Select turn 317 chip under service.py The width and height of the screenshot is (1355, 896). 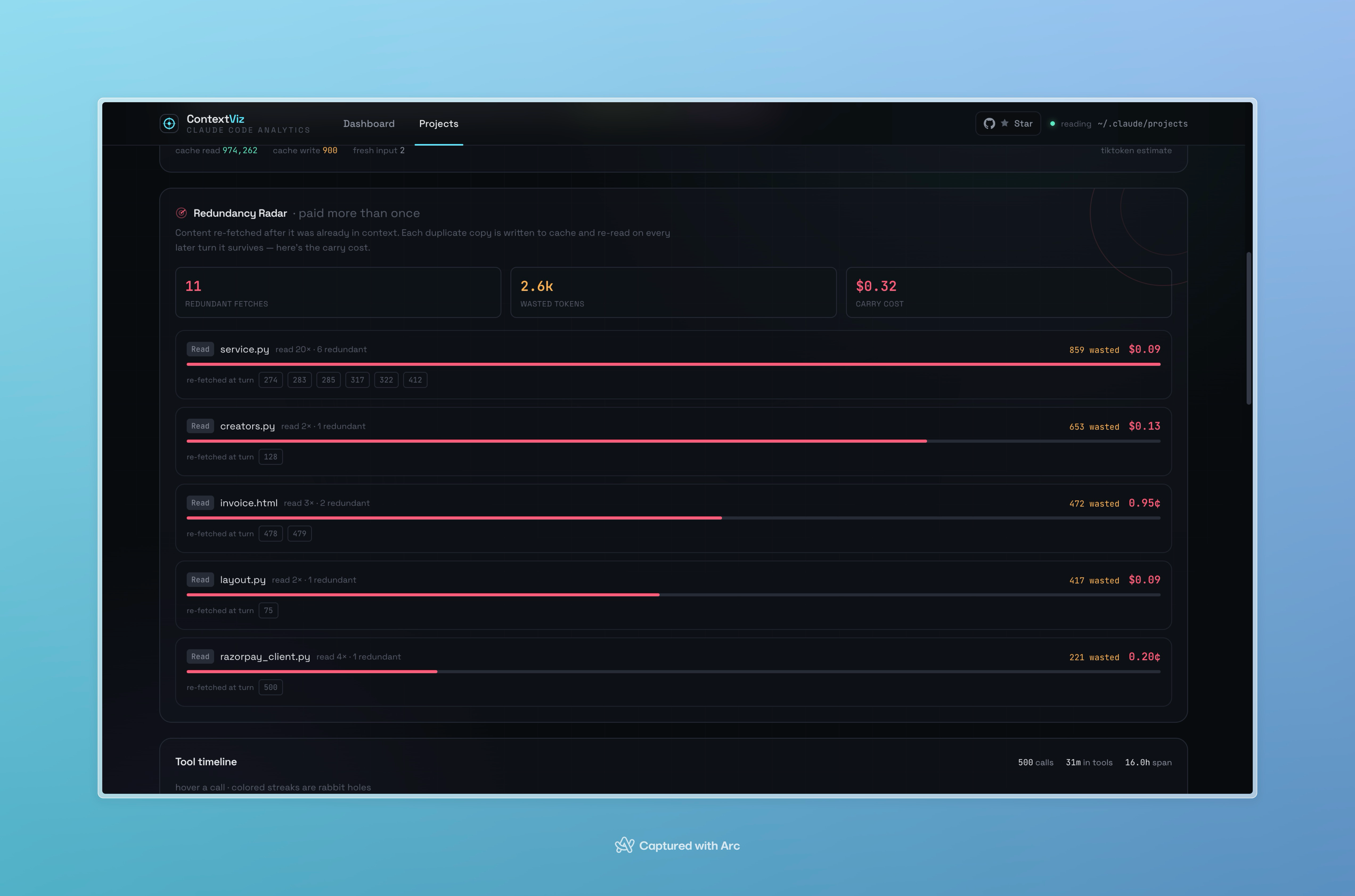pos(357,380)
